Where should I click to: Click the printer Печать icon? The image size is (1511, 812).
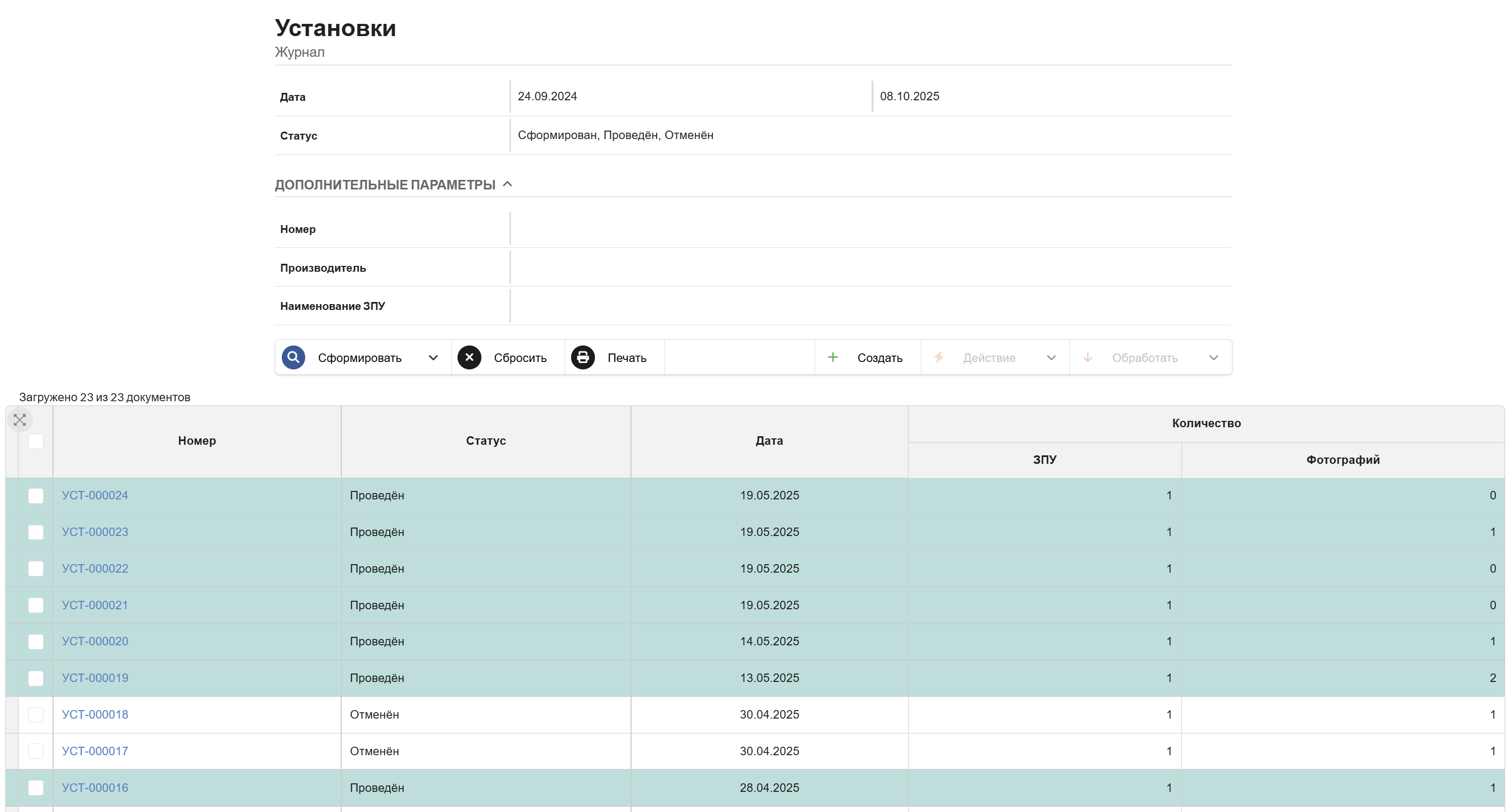point(583,357)
